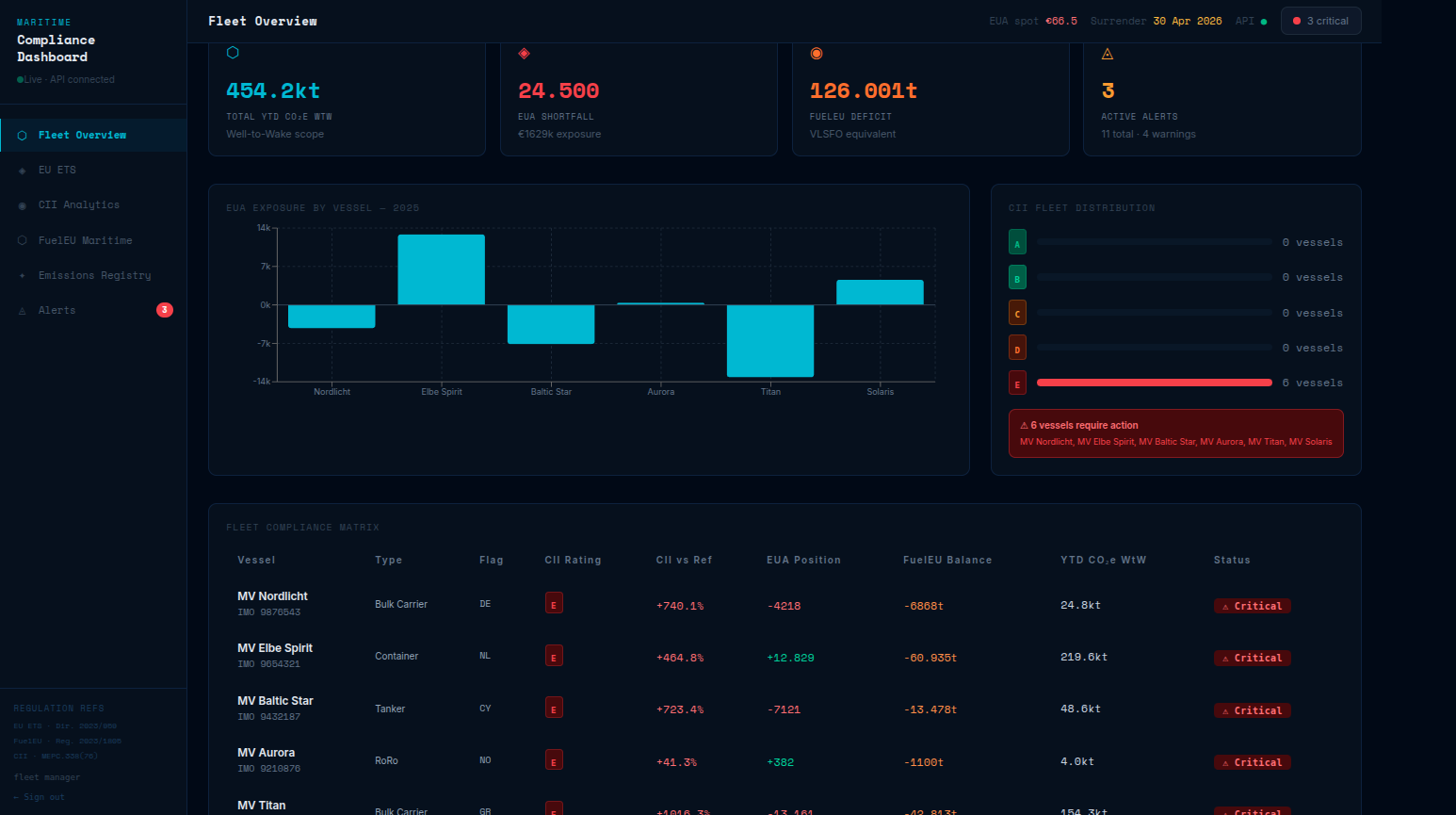Click the red E-rating distribution bar

click(1154, 383)
